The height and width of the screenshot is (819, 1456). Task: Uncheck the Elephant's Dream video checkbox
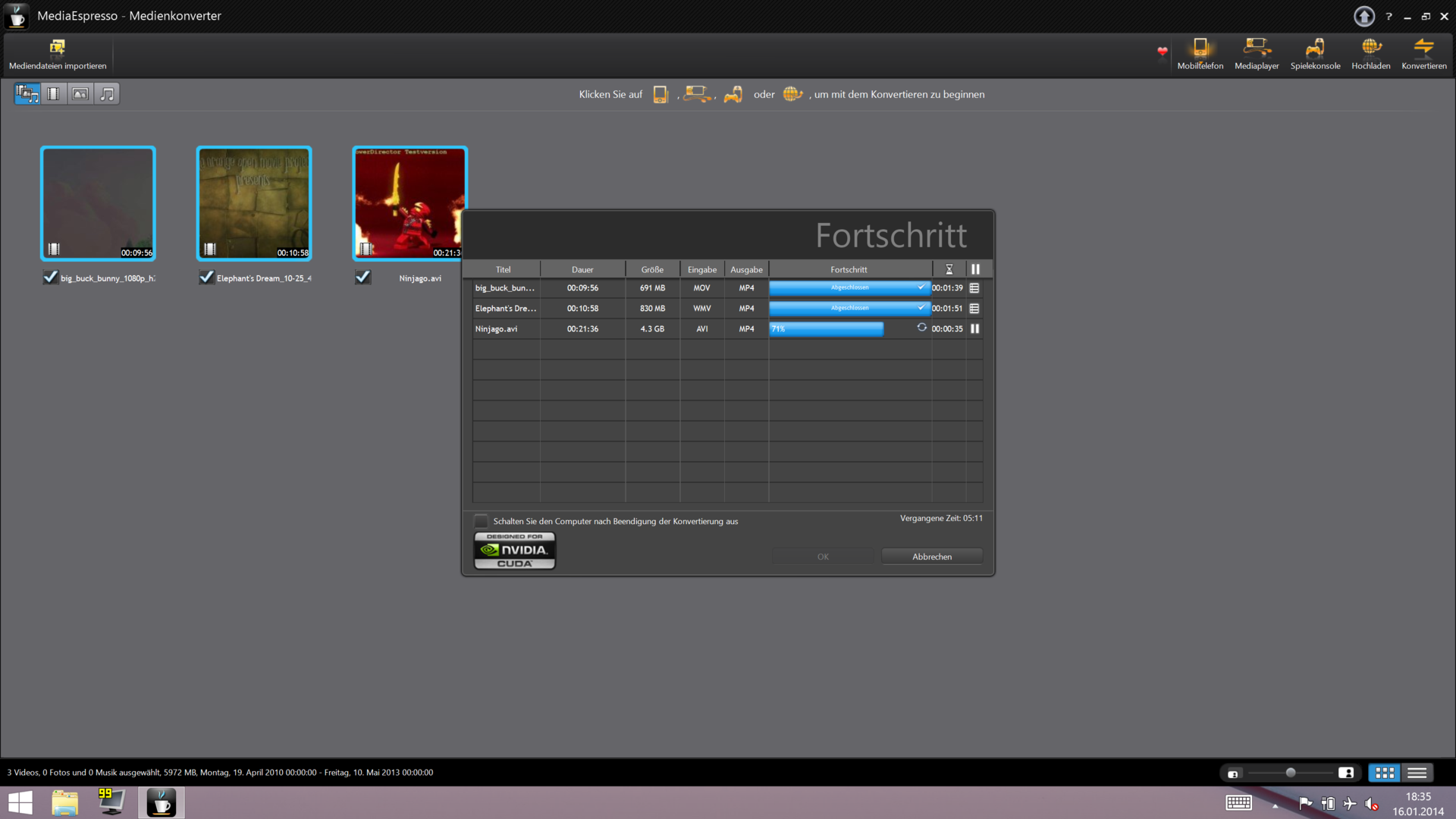(x=206, y=278)
